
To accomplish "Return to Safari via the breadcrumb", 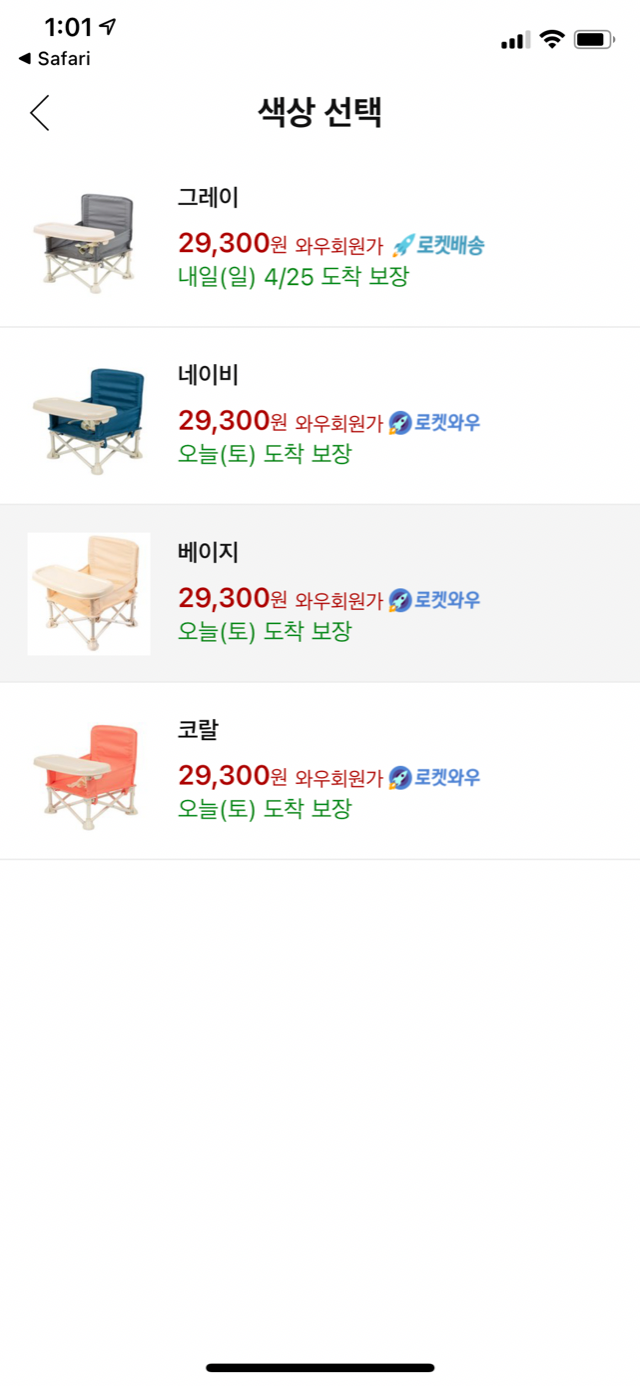I will coord(54,59).
